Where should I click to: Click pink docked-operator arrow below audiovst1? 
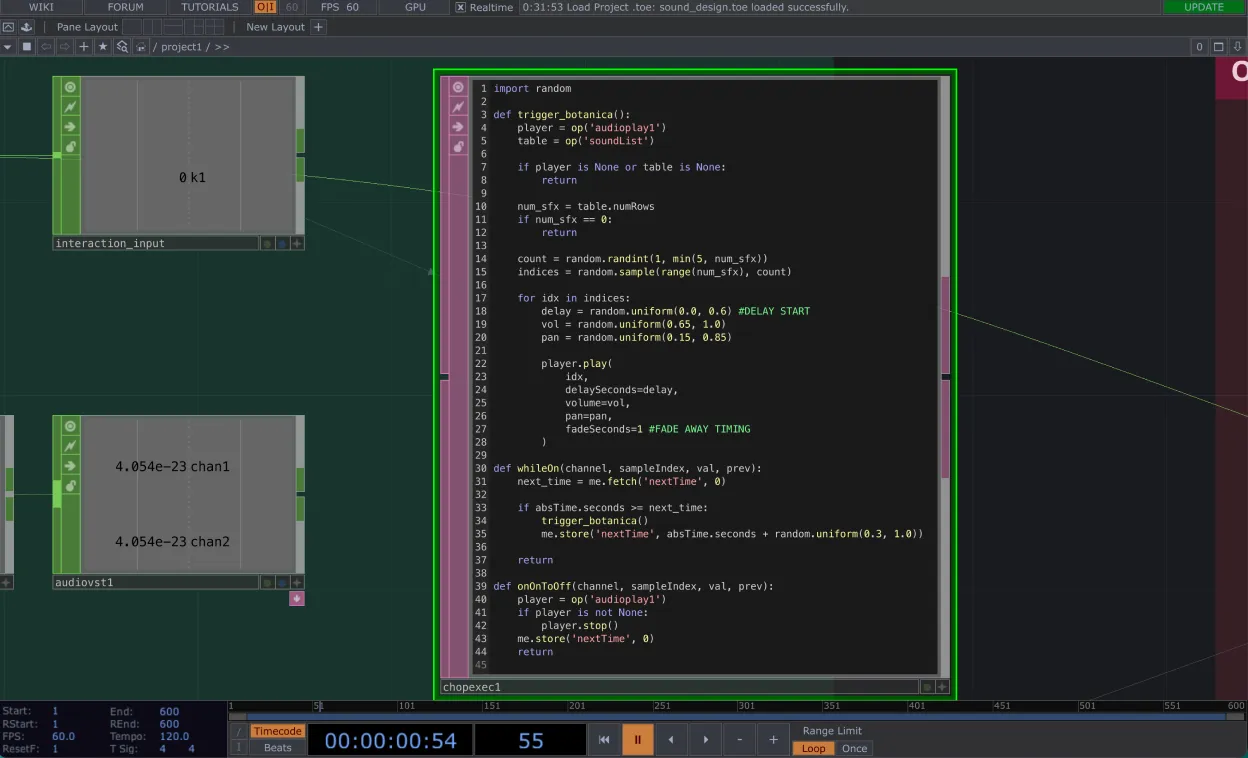(x=297, y=598)
